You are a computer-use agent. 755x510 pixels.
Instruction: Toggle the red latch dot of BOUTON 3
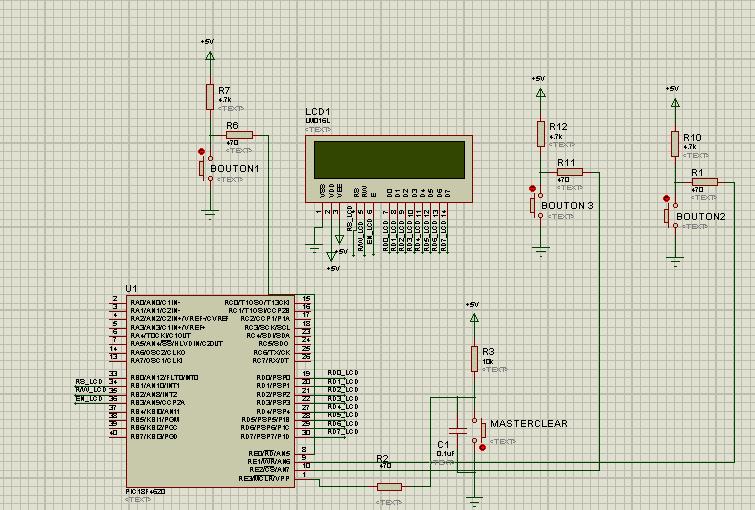(x=532, y=189)
